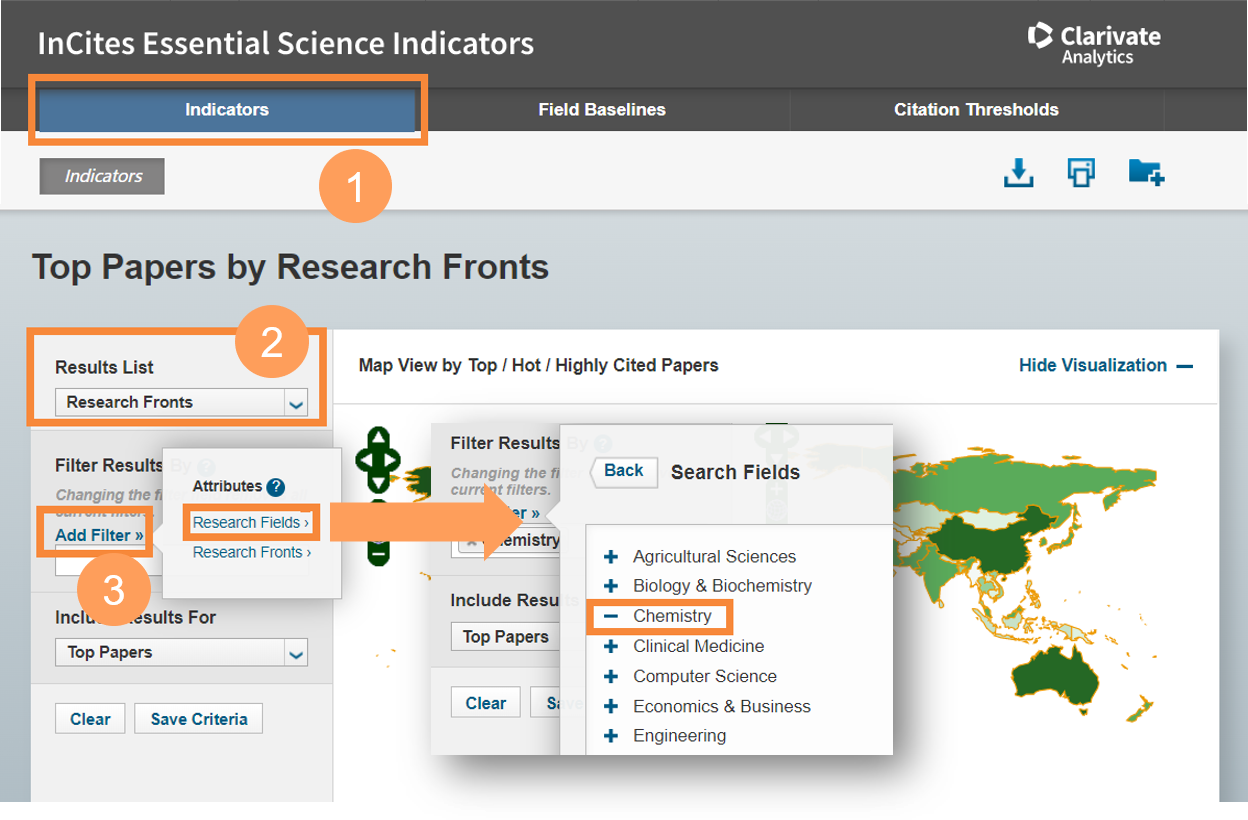Choose Research Fields in the Attributes popup

click(x=251, y=522)
